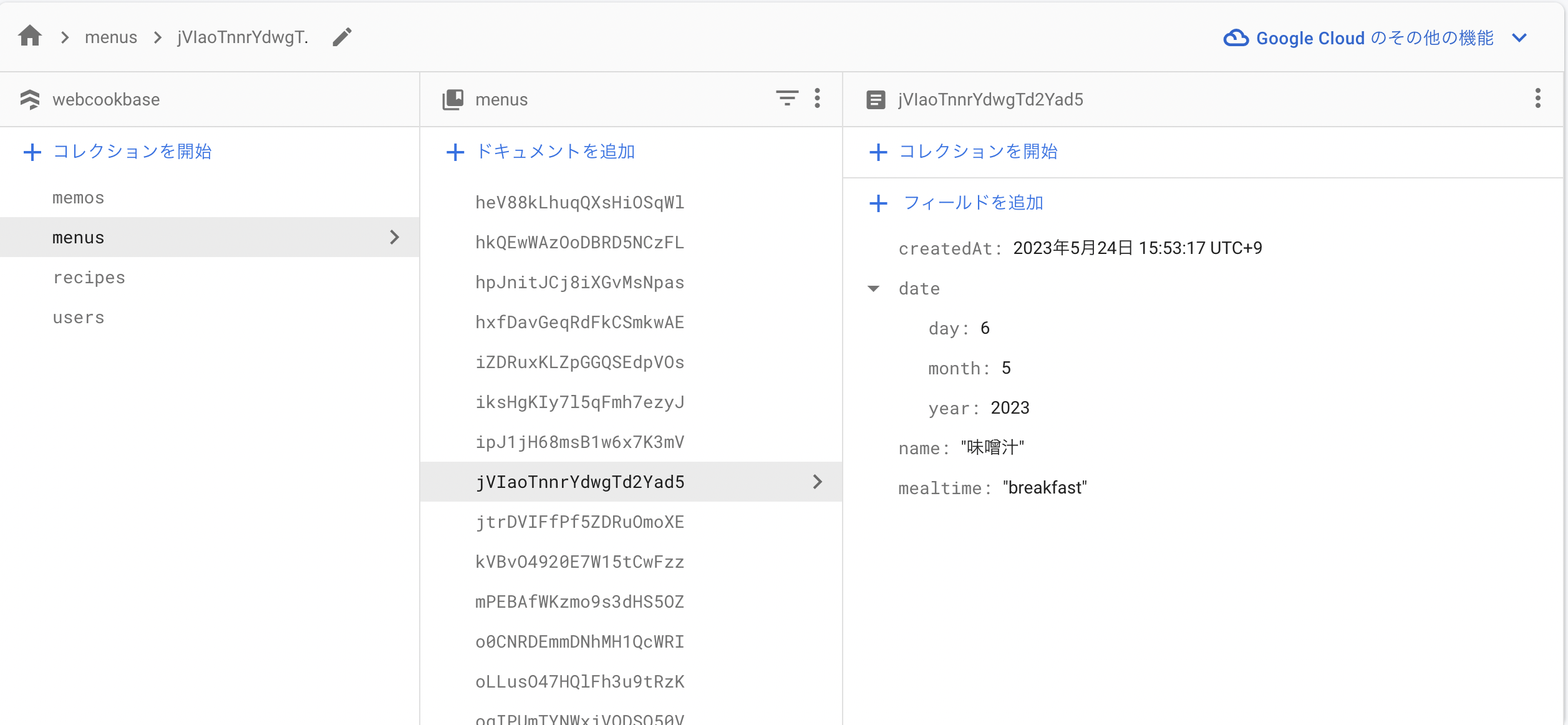Screen dimensions: 1568x725
Task: Open the users collection
Action: [x=78, y=317]
